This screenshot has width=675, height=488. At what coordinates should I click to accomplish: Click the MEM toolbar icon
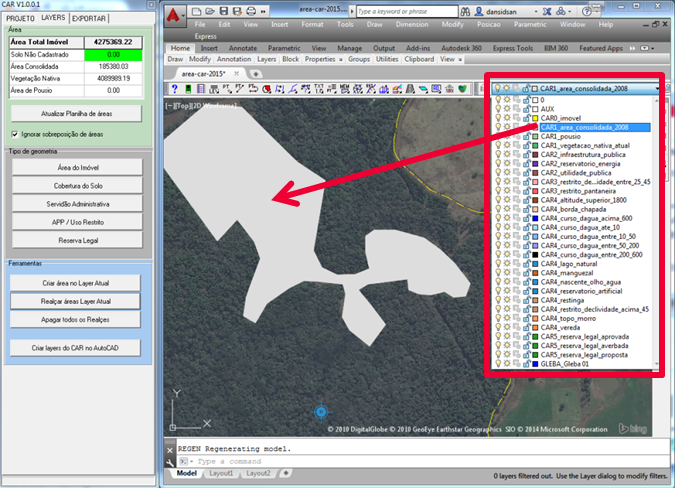click(344, 89)
